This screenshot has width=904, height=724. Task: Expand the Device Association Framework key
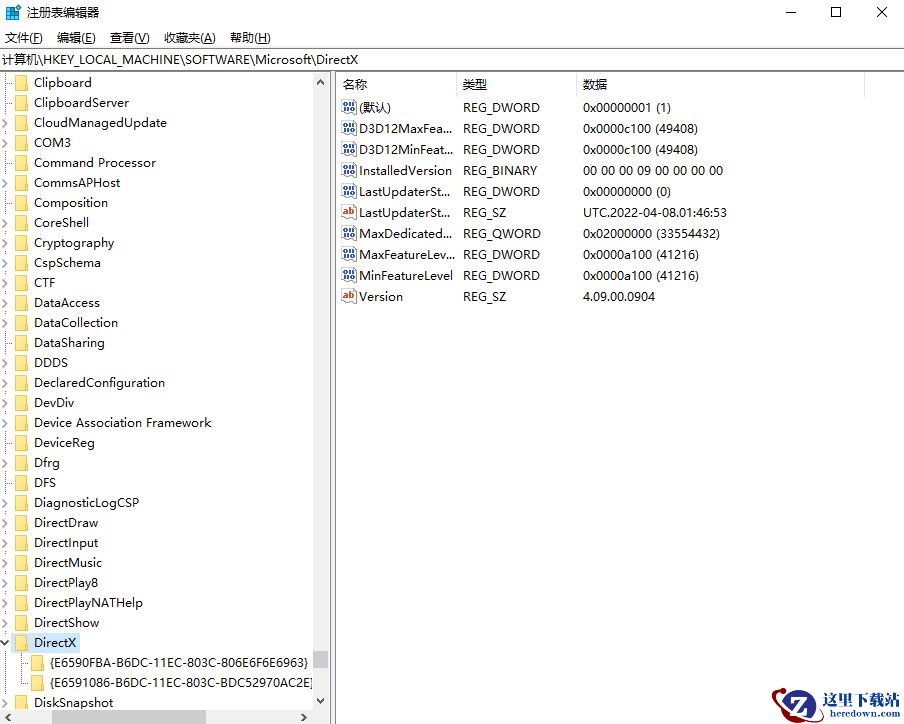[x=5, y=423]
